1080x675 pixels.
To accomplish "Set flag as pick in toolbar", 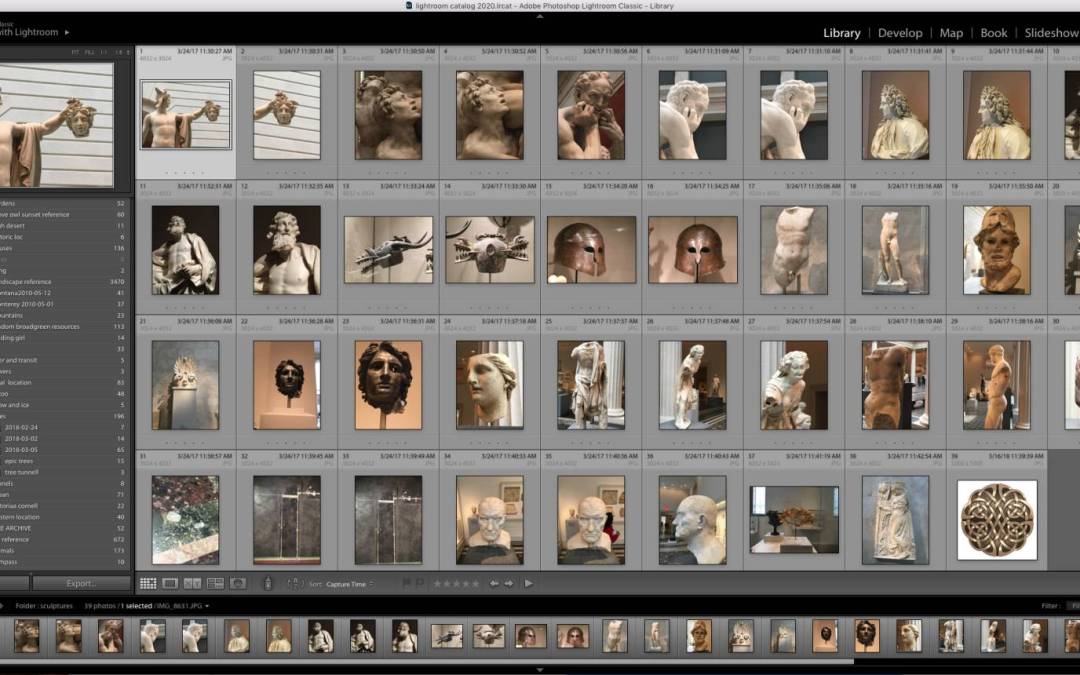I will (x=406, y=583).
